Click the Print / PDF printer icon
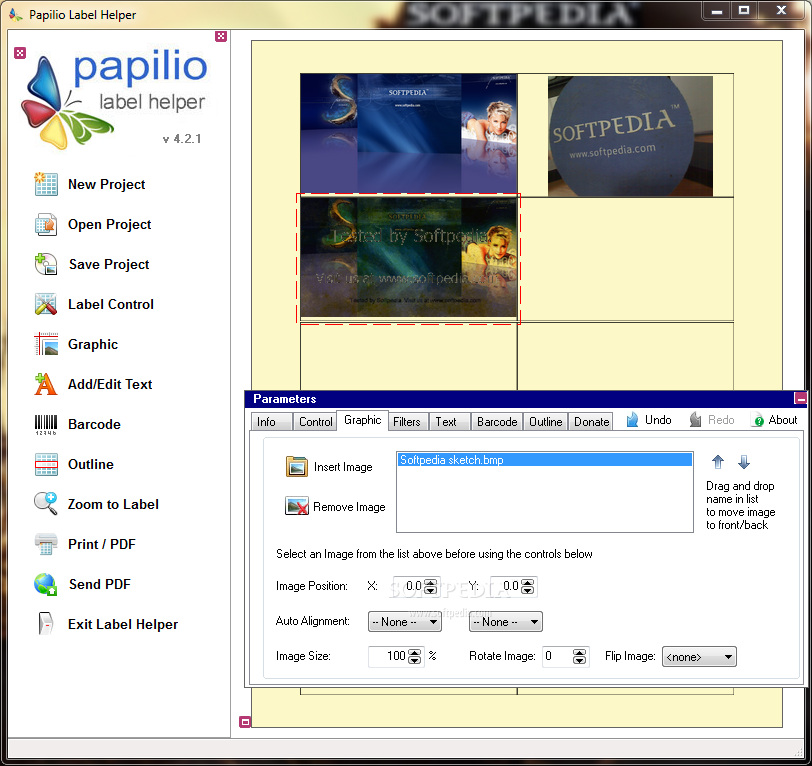Image resolution: width=812 pixels, height=766 pixels. tap(46, 544)
